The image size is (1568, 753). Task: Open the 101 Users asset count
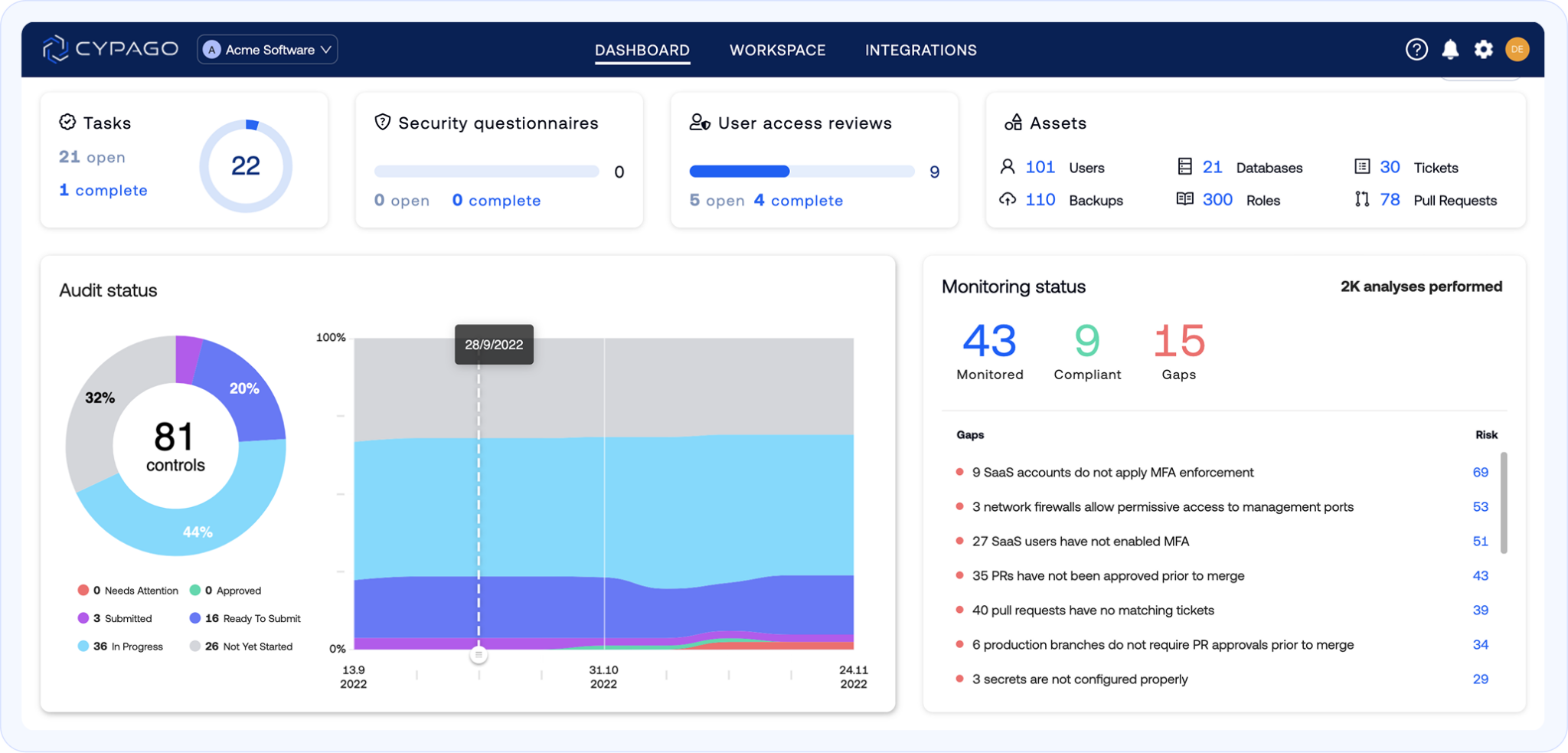(x=1040, y=167)
